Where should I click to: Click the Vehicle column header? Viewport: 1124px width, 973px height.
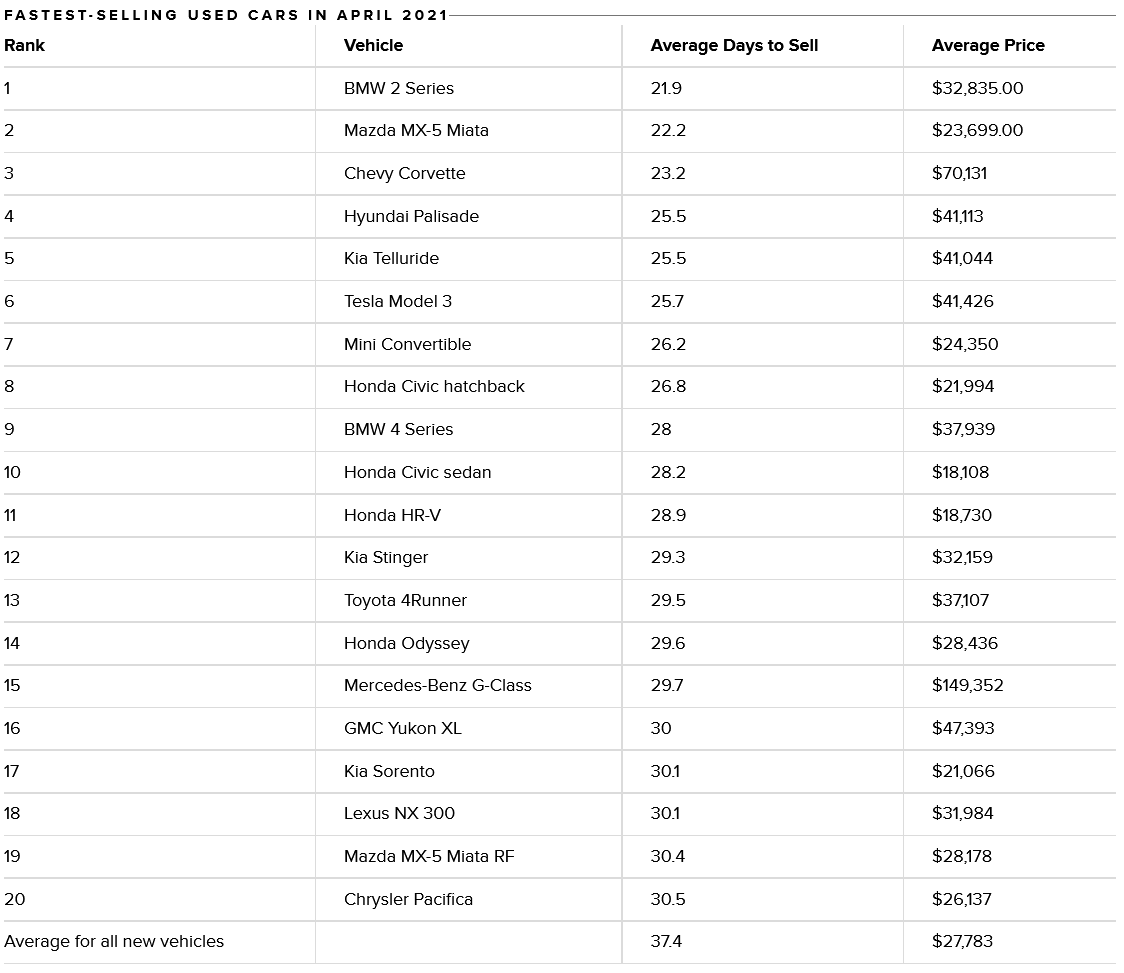coord(373,45)
